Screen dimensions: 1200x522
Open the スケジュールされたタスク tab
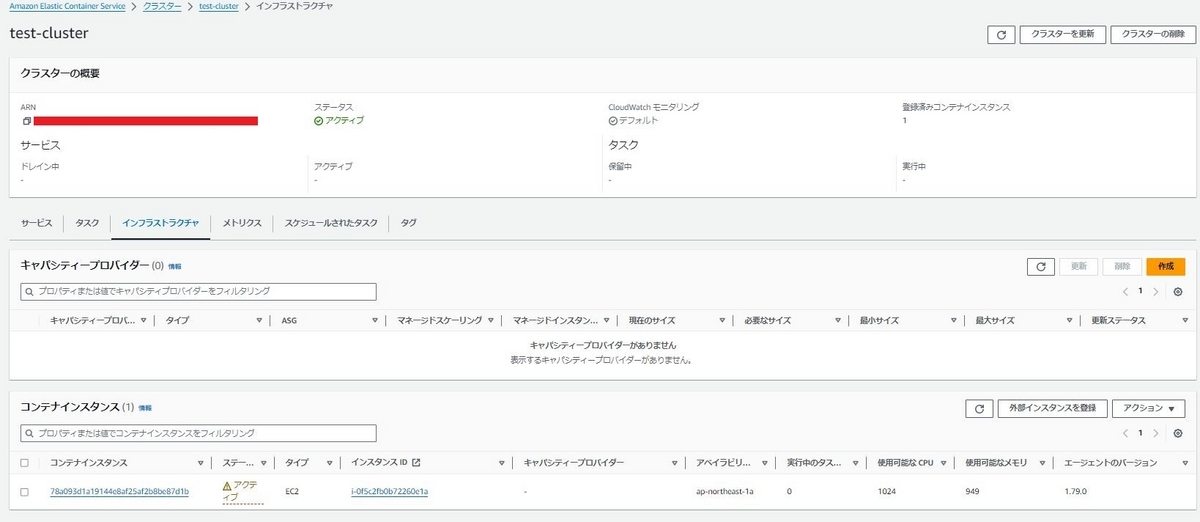[x=331, y=223]
